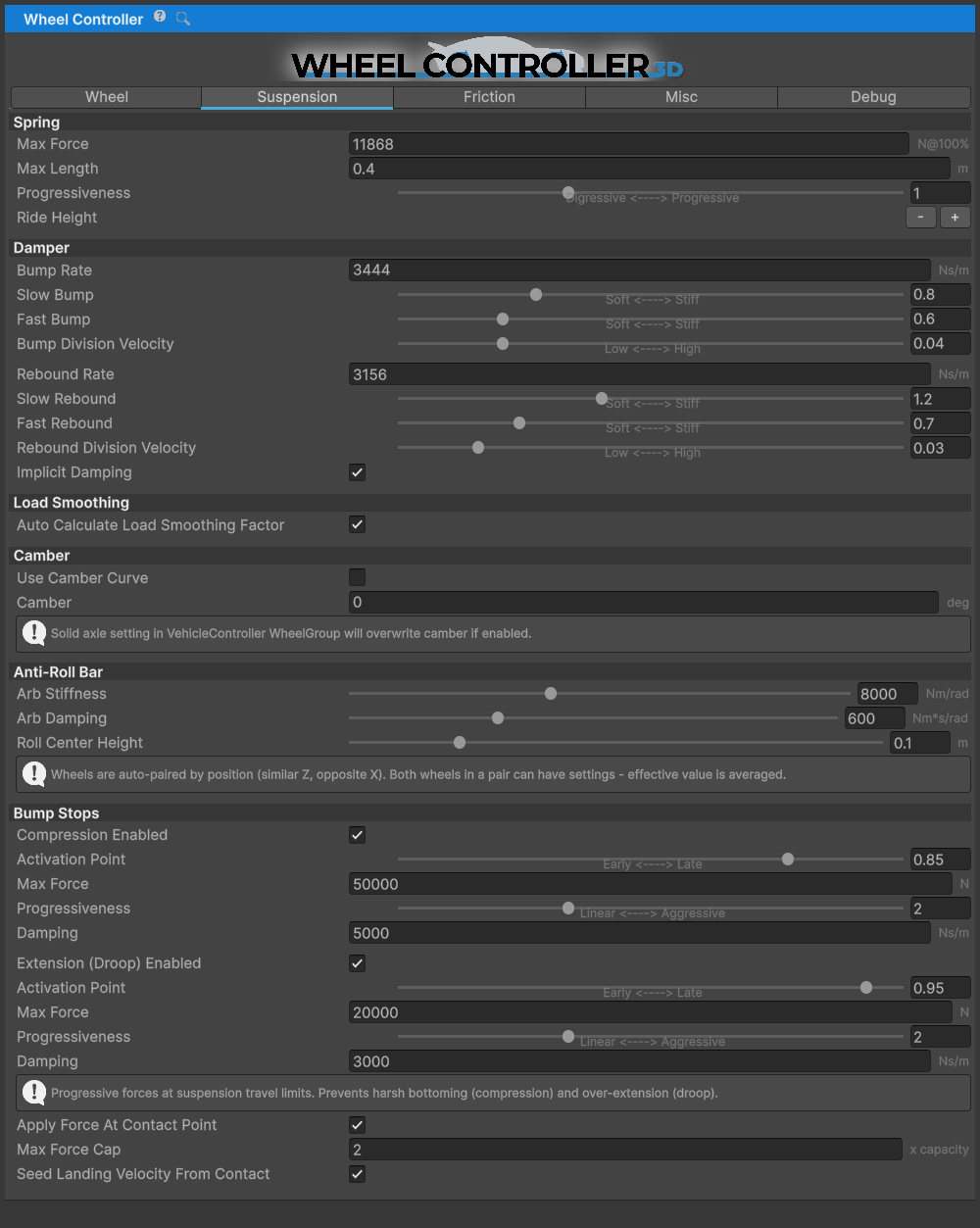Click compression Activation Point value 0.85
The height and width of the screenshot is (1228, 980).
pos(940,860)
